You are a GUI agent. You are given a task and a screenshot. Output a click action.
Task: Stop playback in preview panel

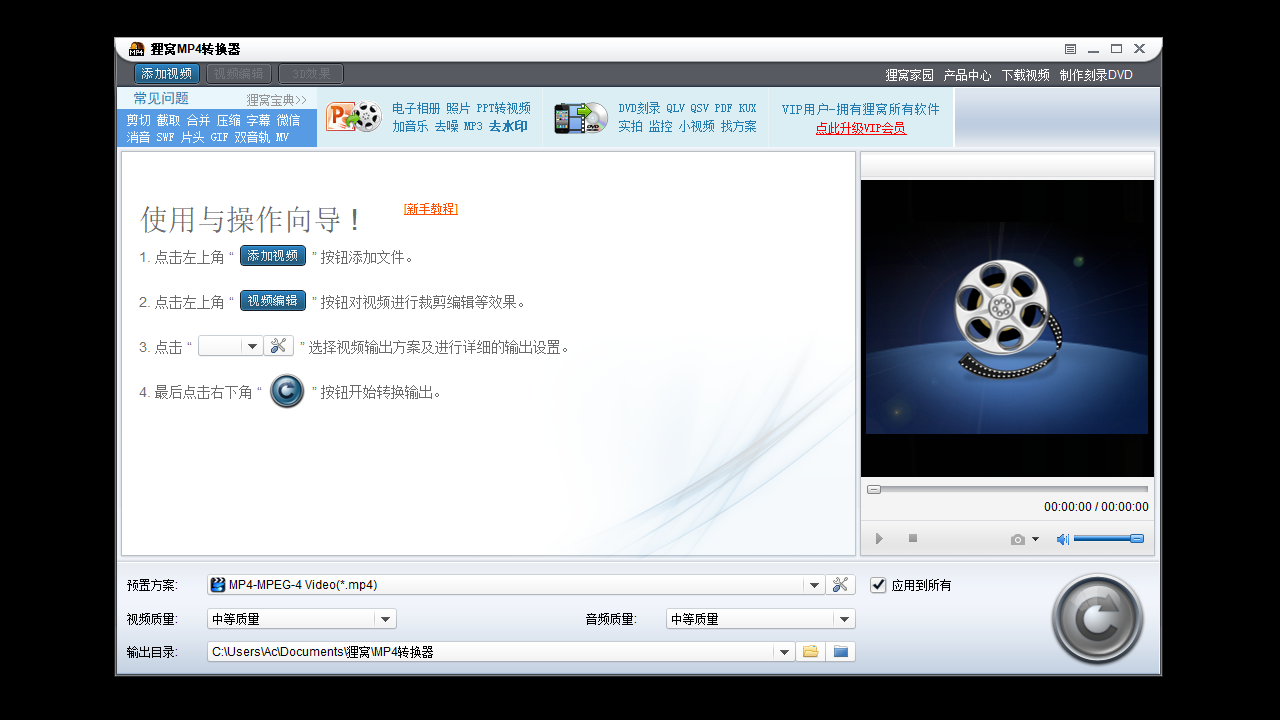(913, 539)
